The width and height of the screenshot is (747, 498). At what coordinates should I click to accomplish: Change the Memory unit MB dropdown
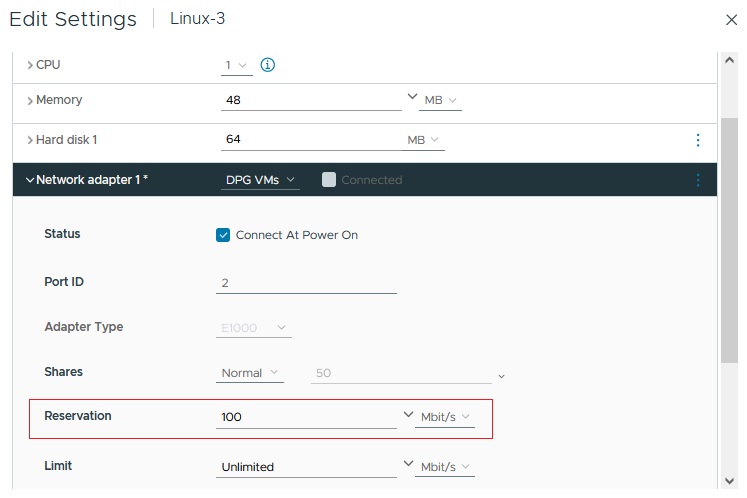440,101
